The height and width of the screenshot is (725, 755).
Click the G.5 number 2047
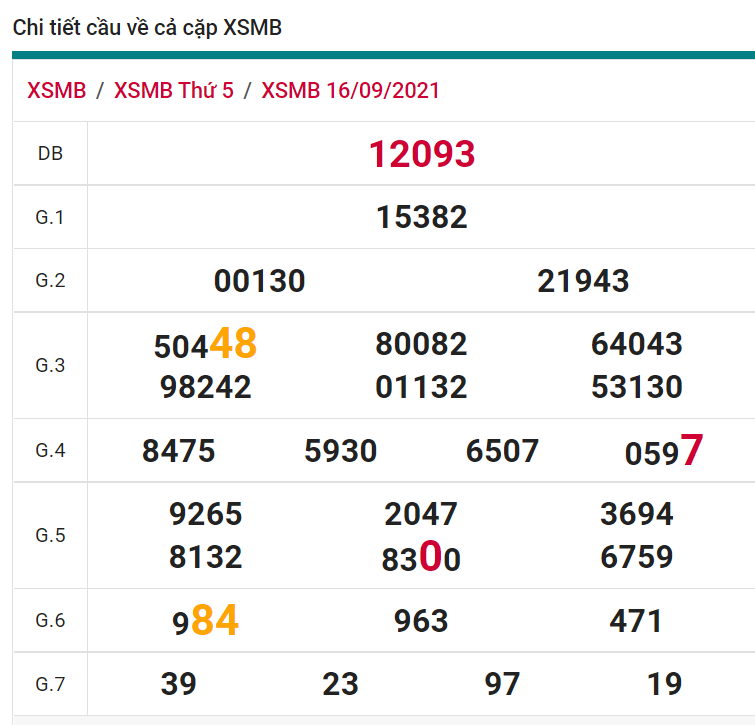tap(421, 514)
